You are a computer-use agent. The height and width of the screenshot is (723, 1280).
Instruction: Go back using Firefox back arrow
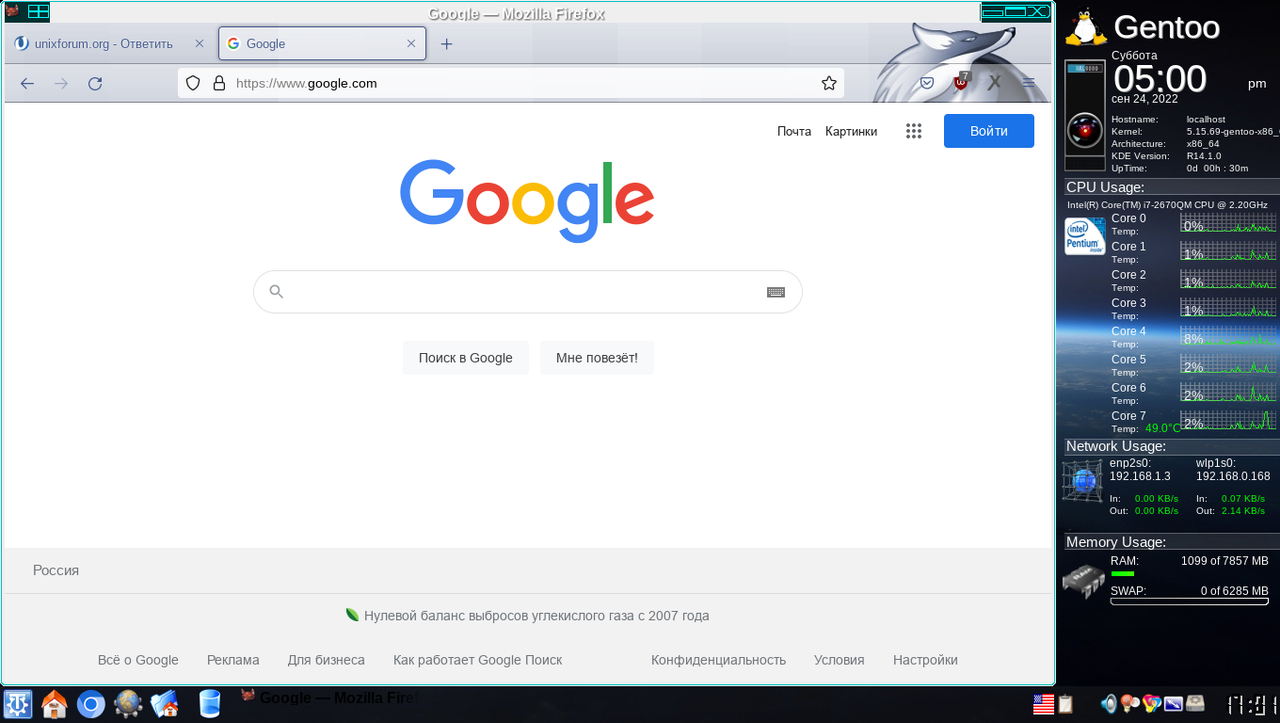(27, 84)
